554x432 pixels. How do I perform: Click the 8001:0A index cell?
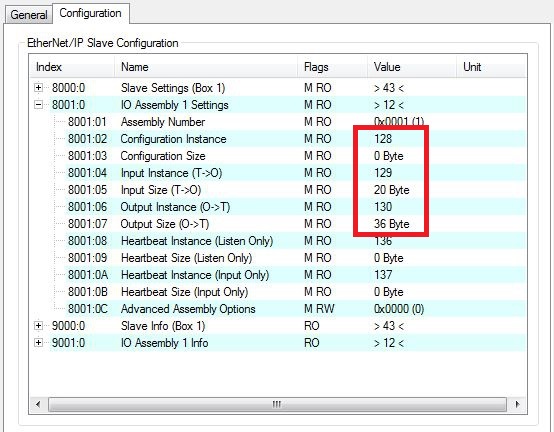point(88,275)
